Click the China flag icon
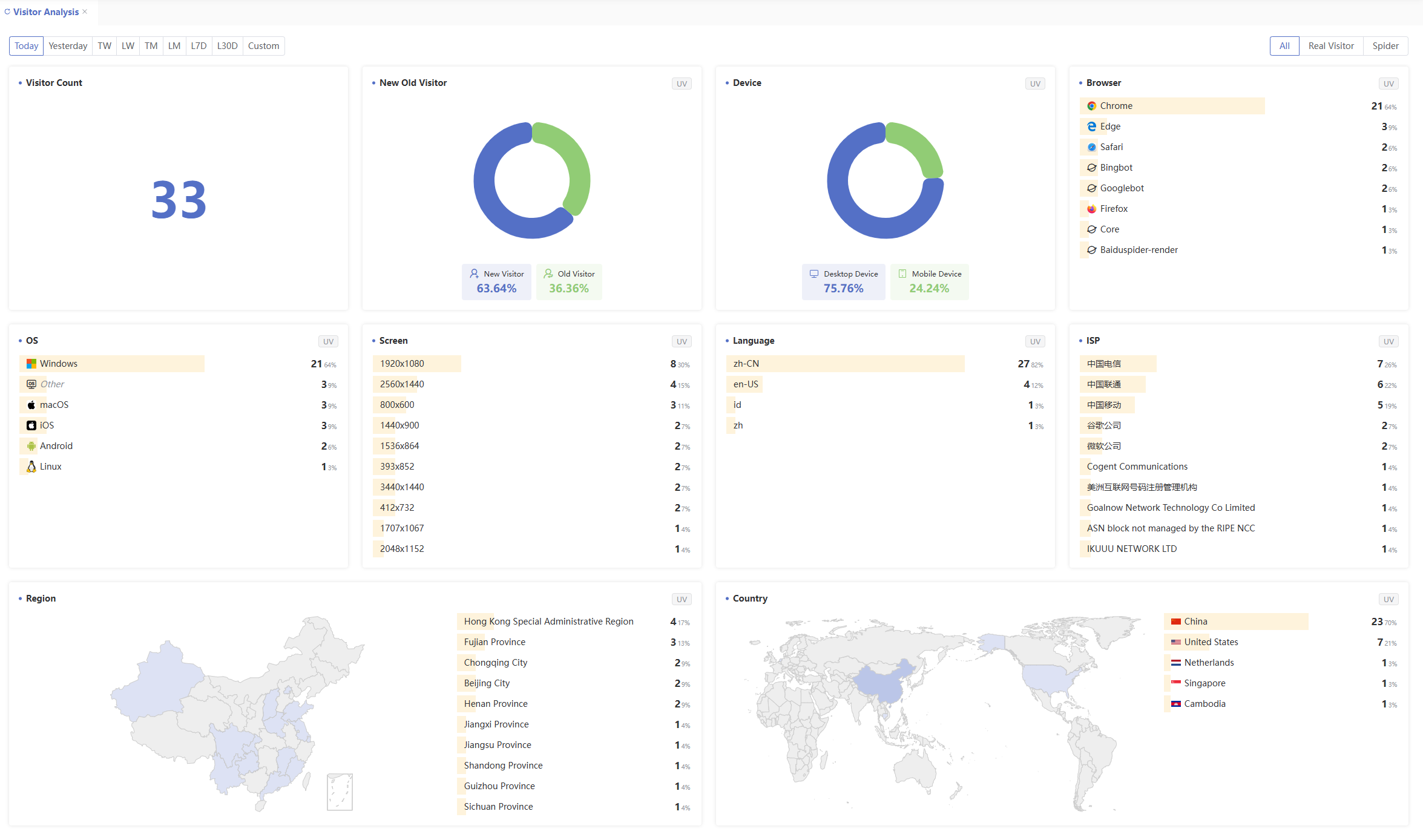Viewport: 1423px width, 840px height. (1175, 622)
